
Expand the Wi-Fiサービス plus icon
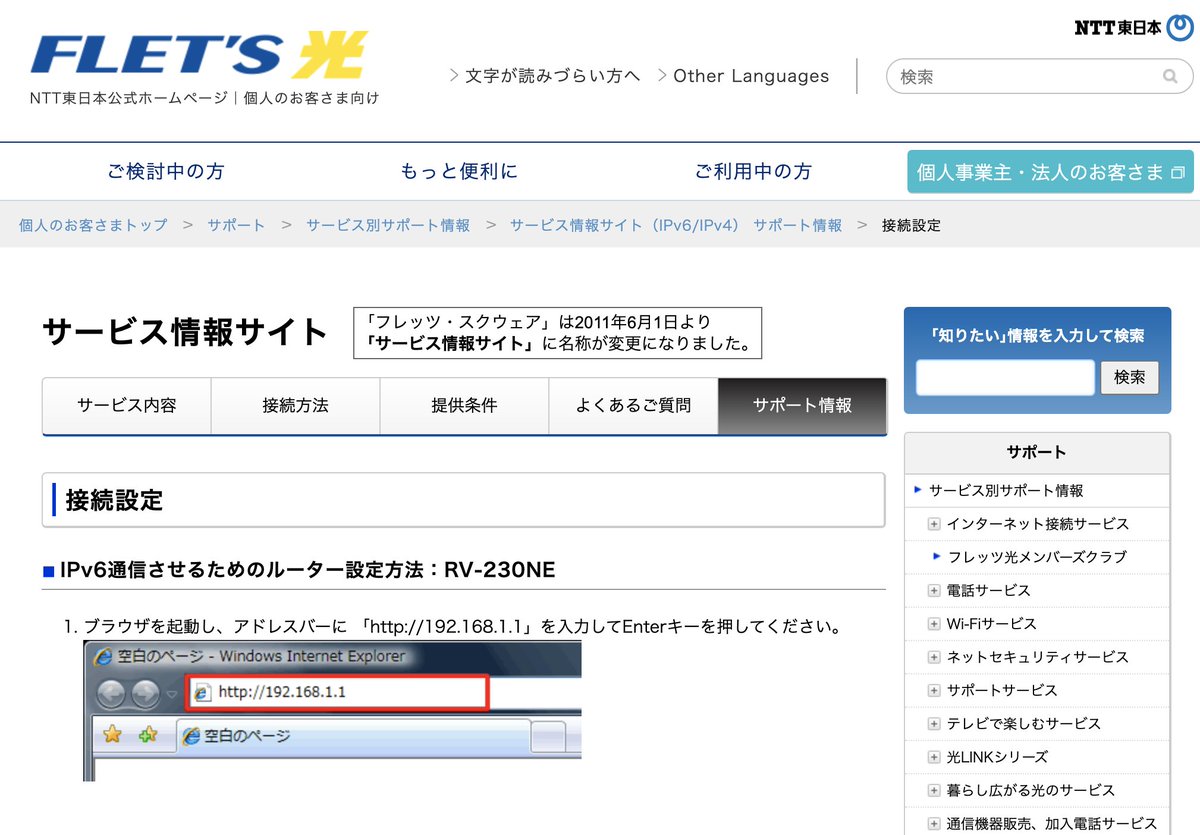coord(934,624)
